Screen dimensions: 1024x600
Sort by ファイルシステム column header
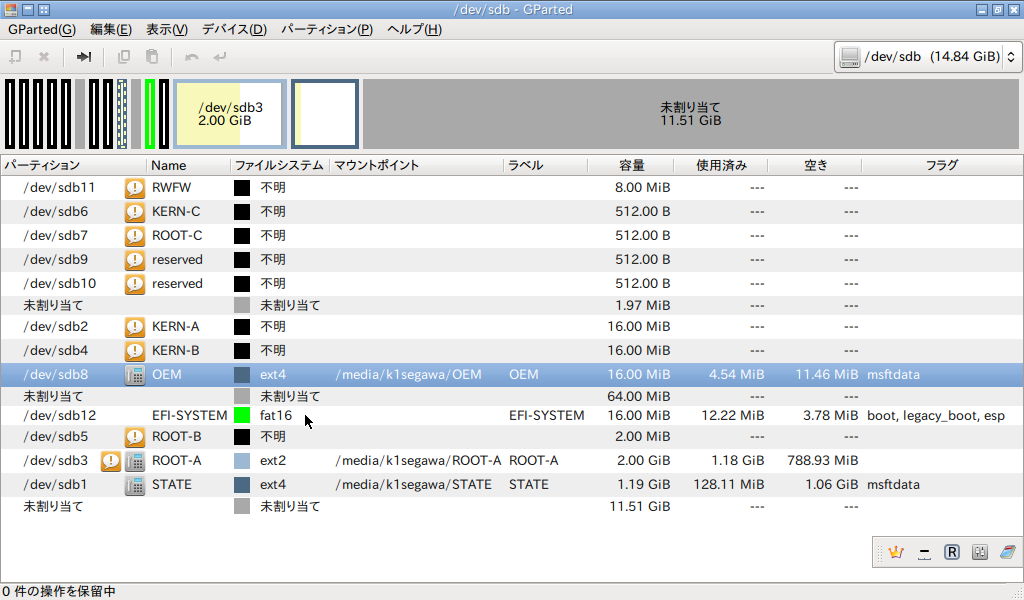(280, 165)
